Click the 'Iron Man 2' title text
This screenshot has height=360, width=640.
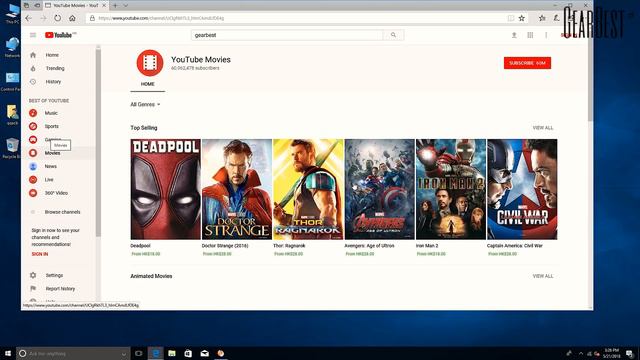(x=427, y=246)
